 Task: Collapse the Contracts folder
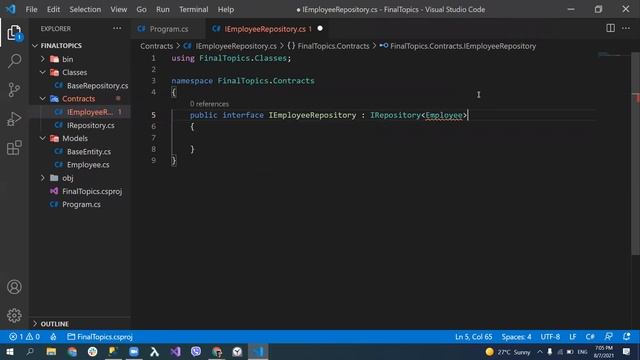coord(43,99)
